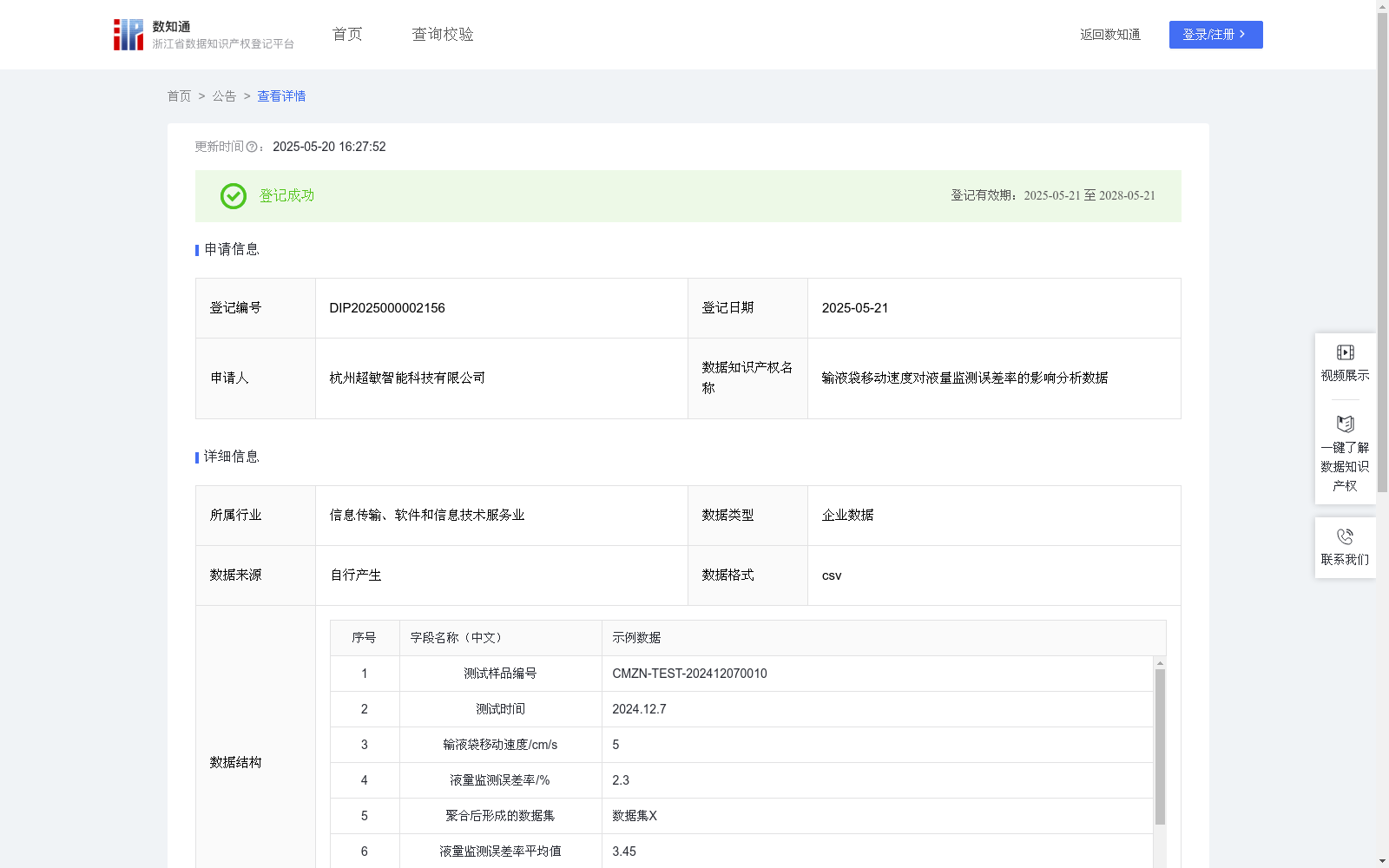Screen dimensions: 1389x868
Task: Click the csv value under 数据格式
Action: (x=833, y=575)
